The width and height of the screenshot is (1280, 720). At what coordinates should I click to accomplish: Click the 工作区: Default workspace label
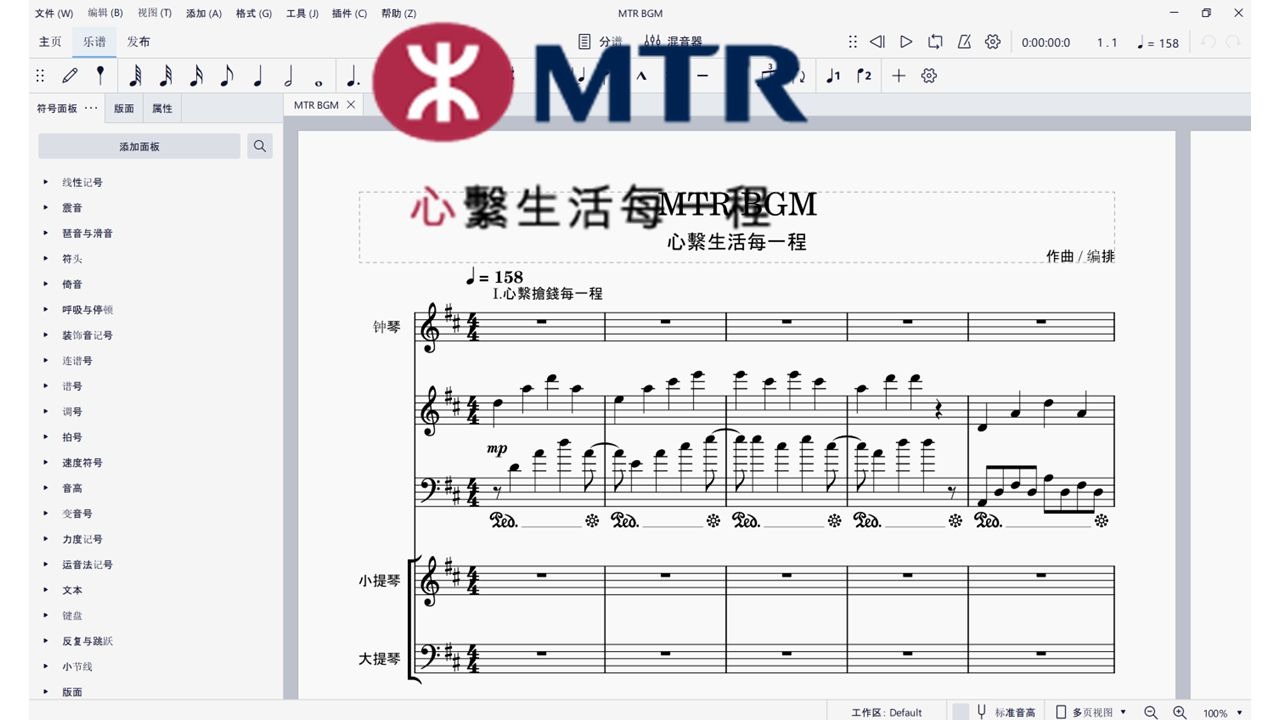[x=886, y=712]
